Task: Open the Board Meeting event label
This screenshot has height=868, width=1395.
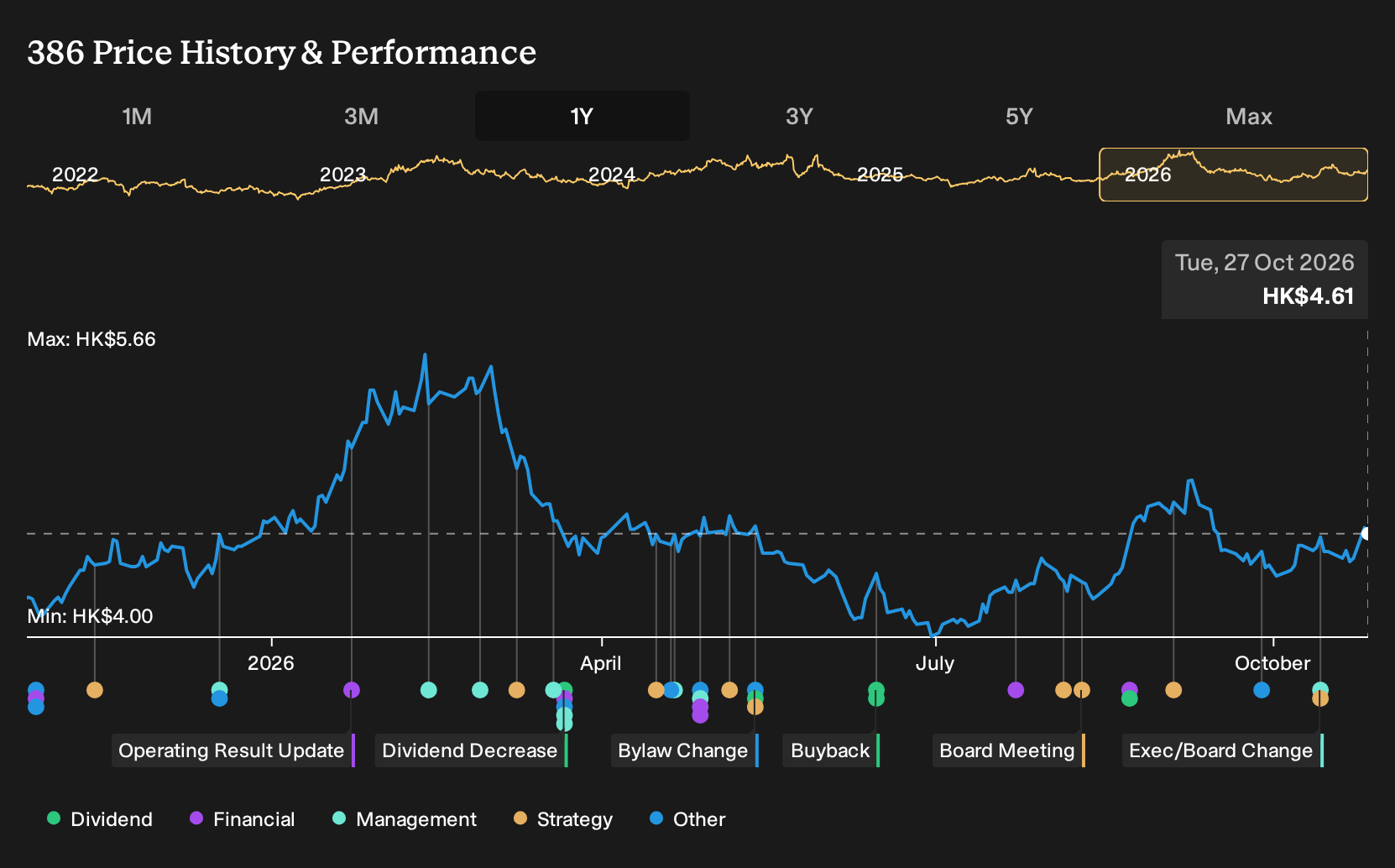Action: tap(1008, 750)
